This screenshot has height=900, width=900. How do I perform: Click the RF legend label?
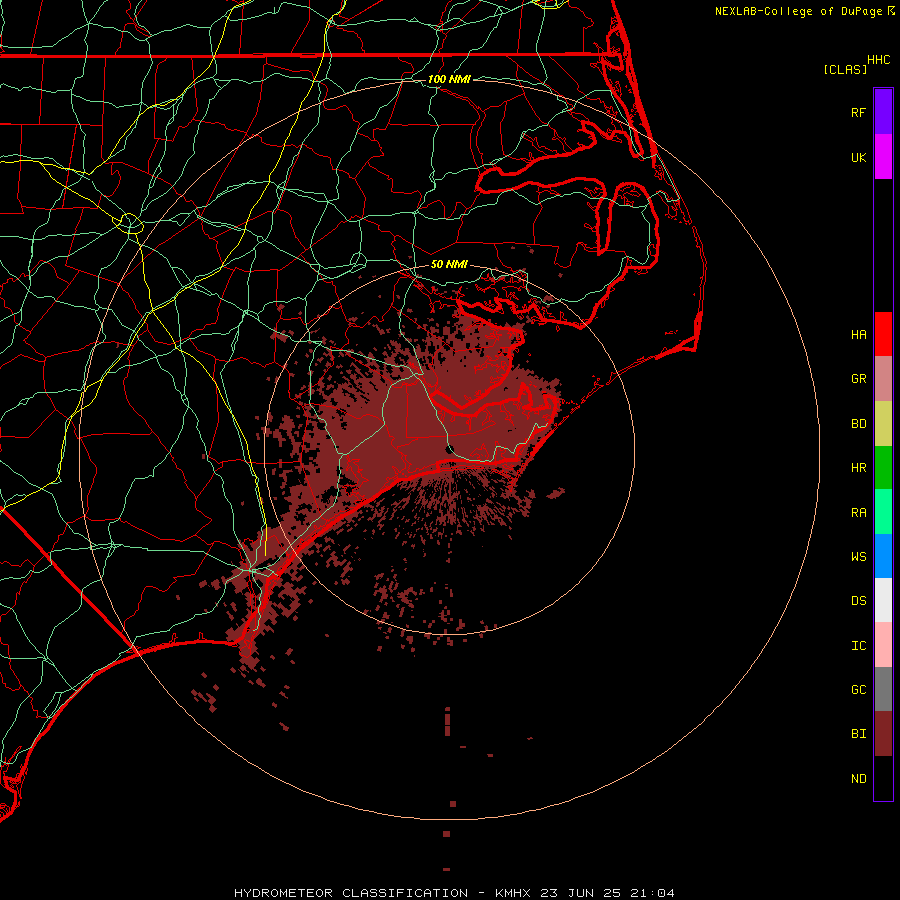tap(858, 112)
